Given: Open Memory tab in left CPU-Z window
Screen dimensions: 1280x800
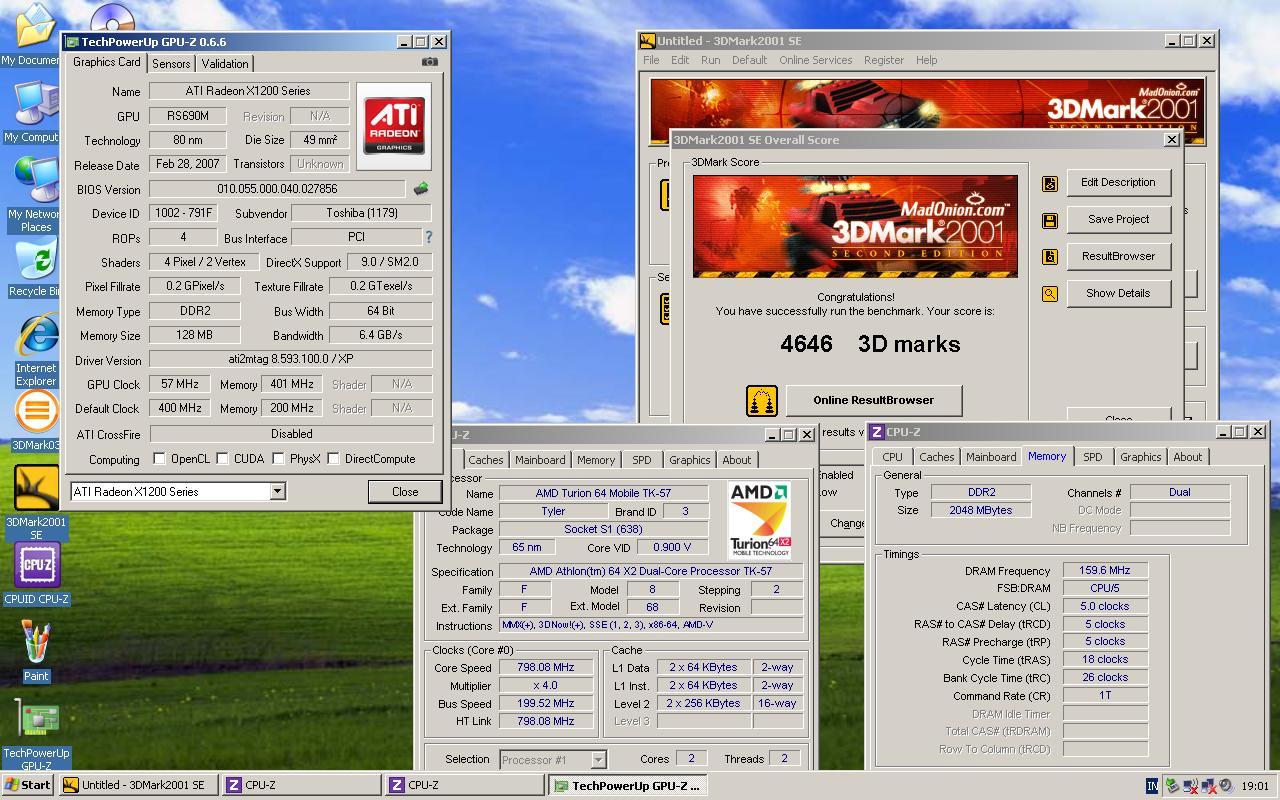Looking at the screenshot, I should coord(596,460).
